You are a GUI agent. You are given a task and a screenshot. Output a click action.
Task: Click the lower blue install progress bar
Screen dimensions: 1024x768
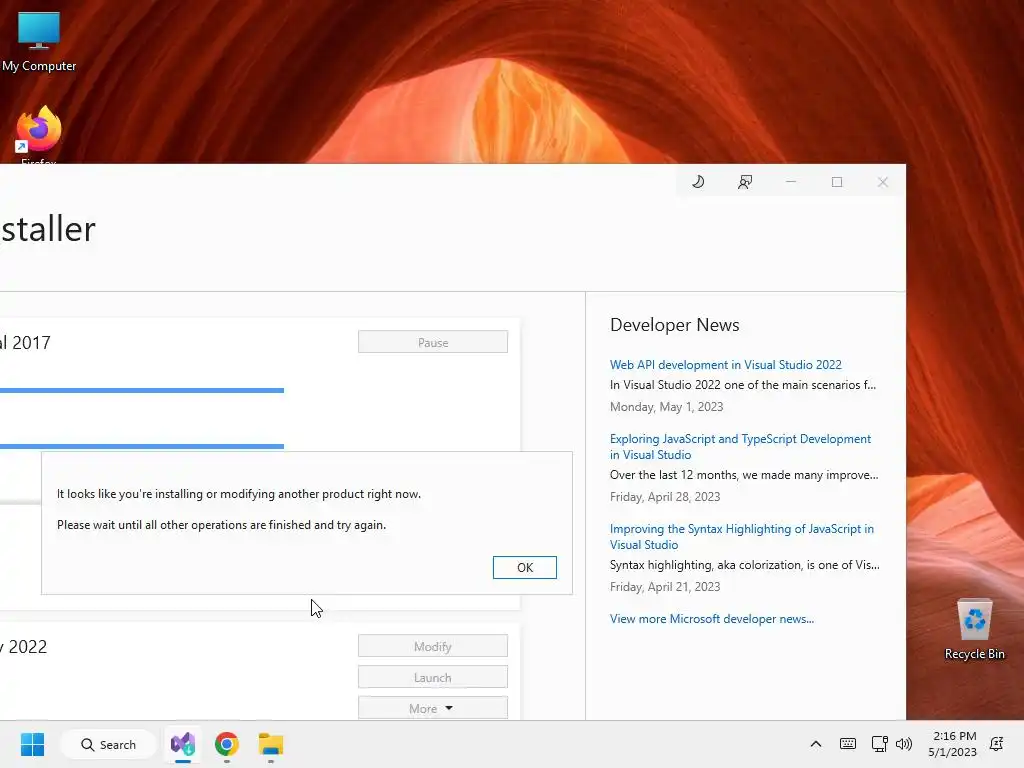tap(142, 447)
